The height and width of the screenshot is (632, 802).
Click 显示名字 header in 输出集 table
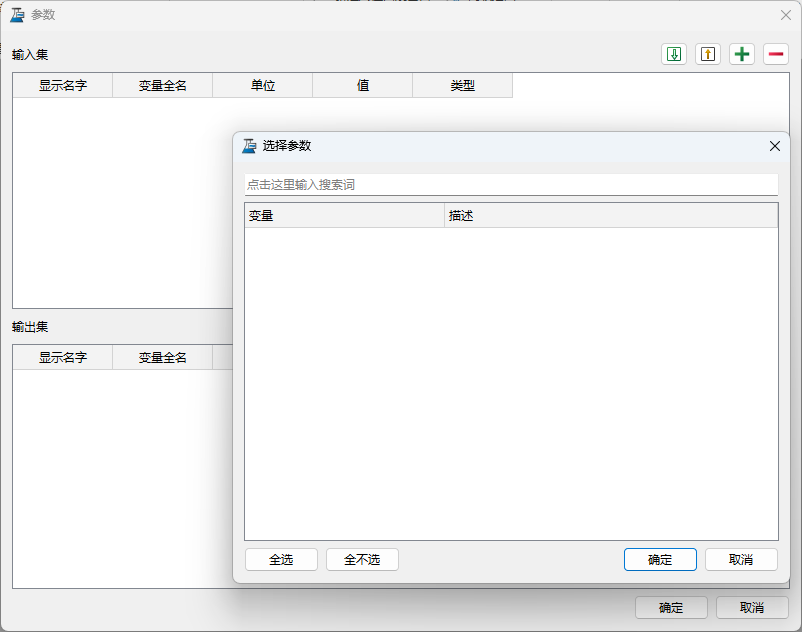click(x=62, y=357)
